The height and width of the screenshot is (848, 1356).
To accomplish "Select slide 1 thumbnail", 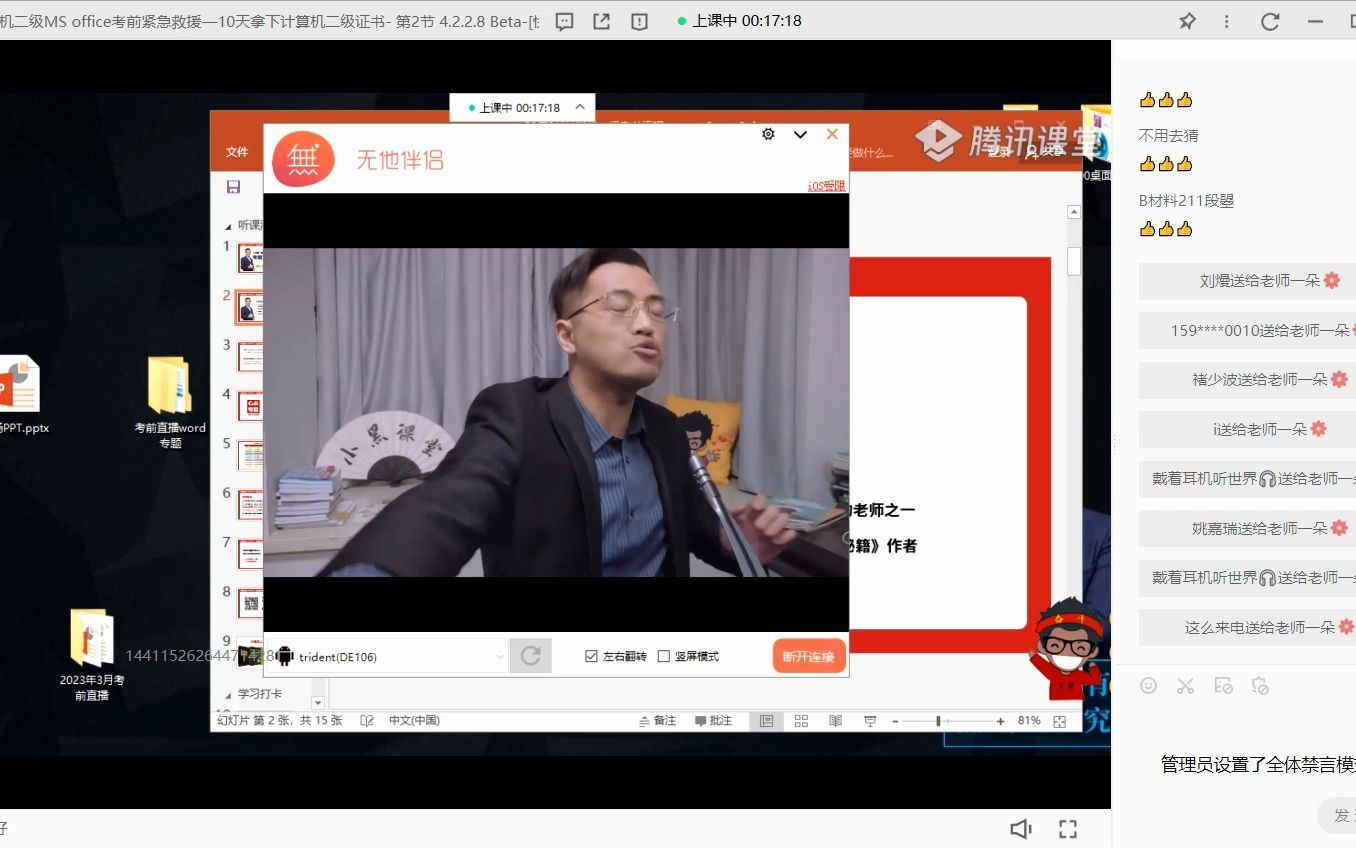I will (x=250, y=258).
